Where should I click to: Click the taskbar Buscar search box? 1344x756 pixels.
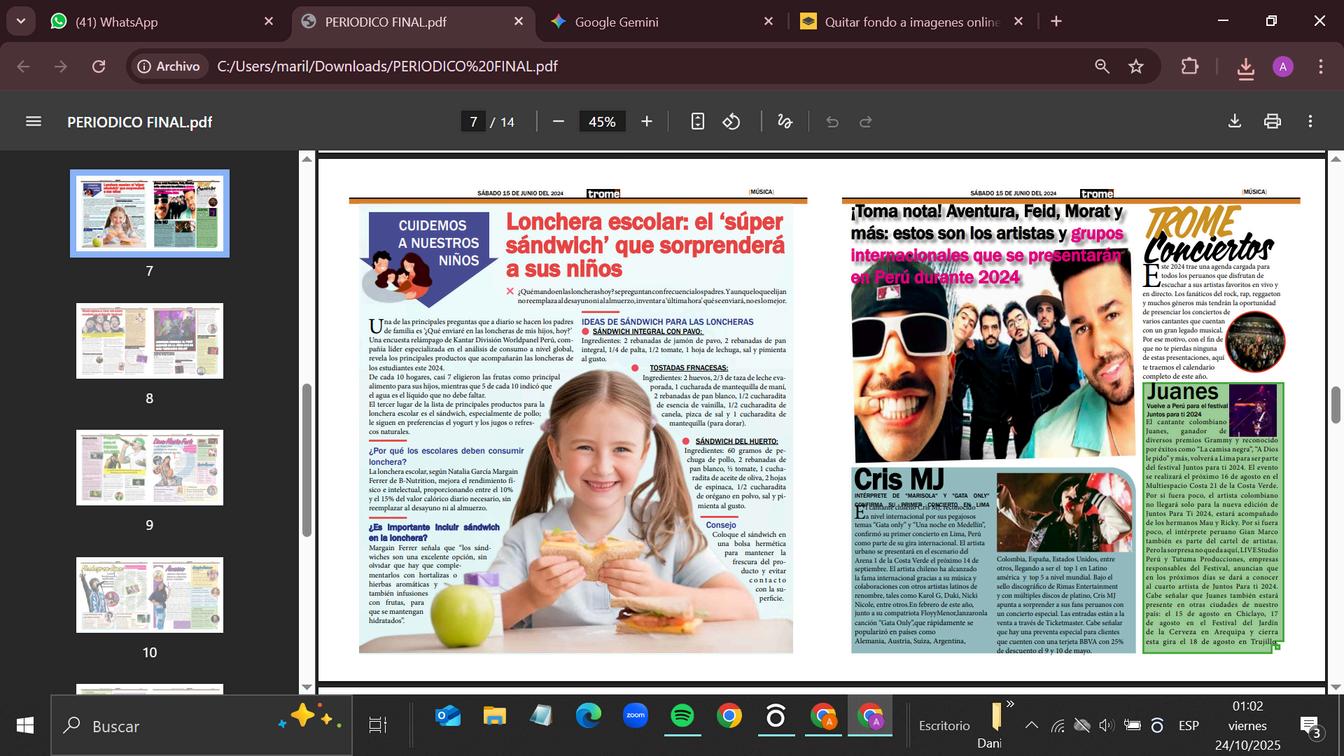(x=201, y=725)
